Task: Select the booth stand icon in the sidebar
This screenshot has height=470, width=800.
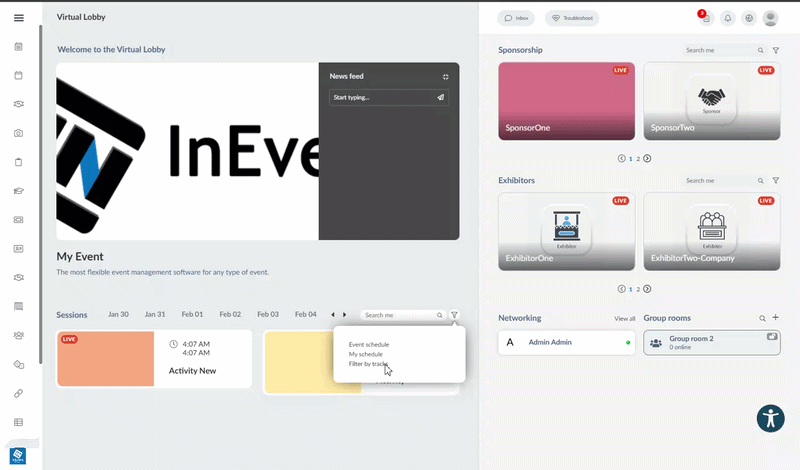Action: 18,307
